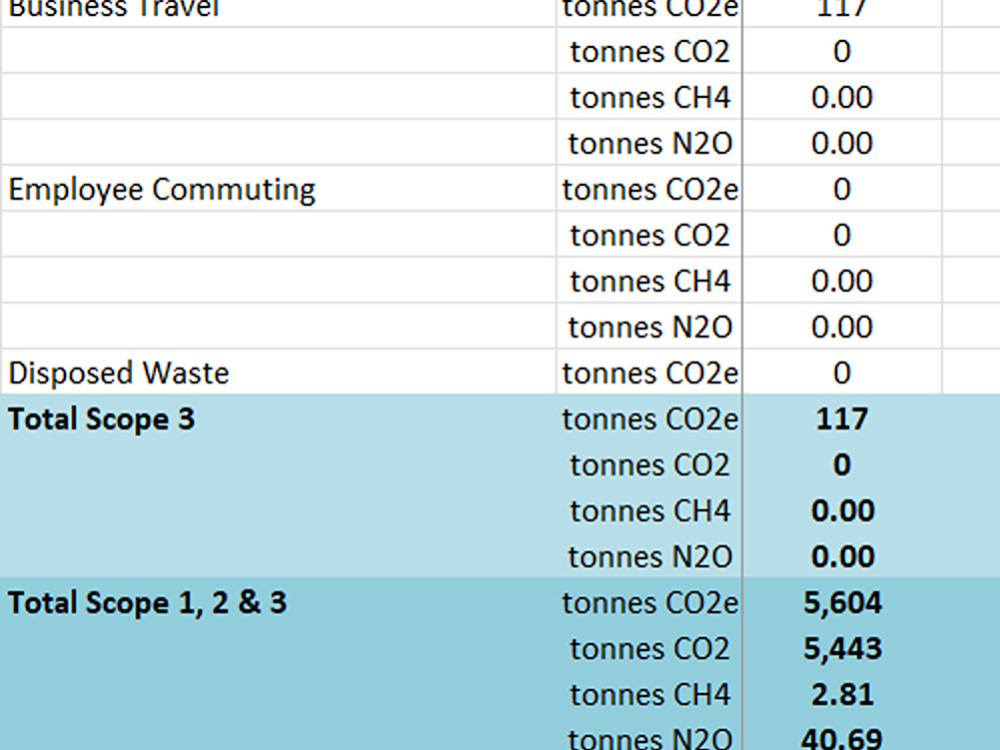Click 'tonnes CO2e' beside the 5,604 value
The height and width of the screenshot is (750, 1000).
(x=649, y=602)
